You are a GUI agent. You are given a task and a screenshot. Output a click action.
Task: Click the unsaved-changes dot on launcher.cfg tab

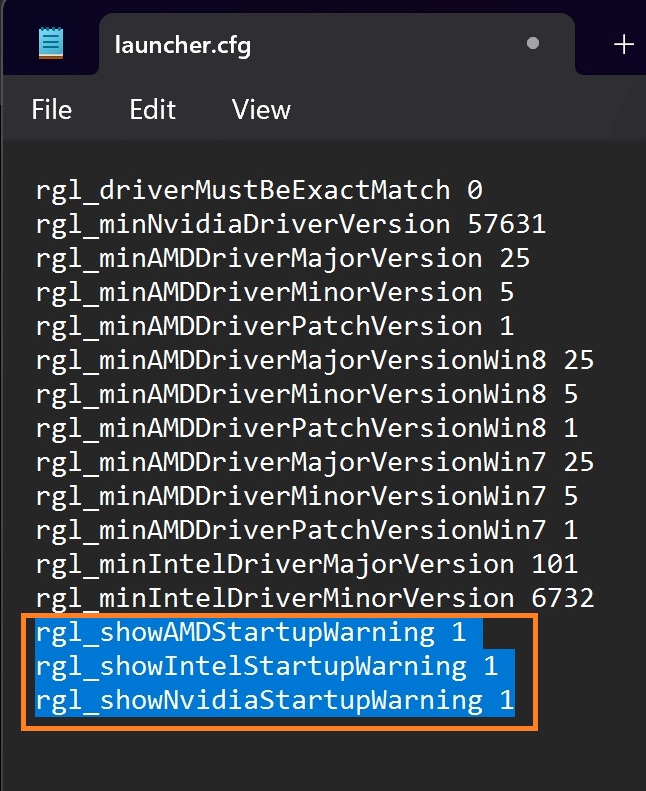coord(533,44)
